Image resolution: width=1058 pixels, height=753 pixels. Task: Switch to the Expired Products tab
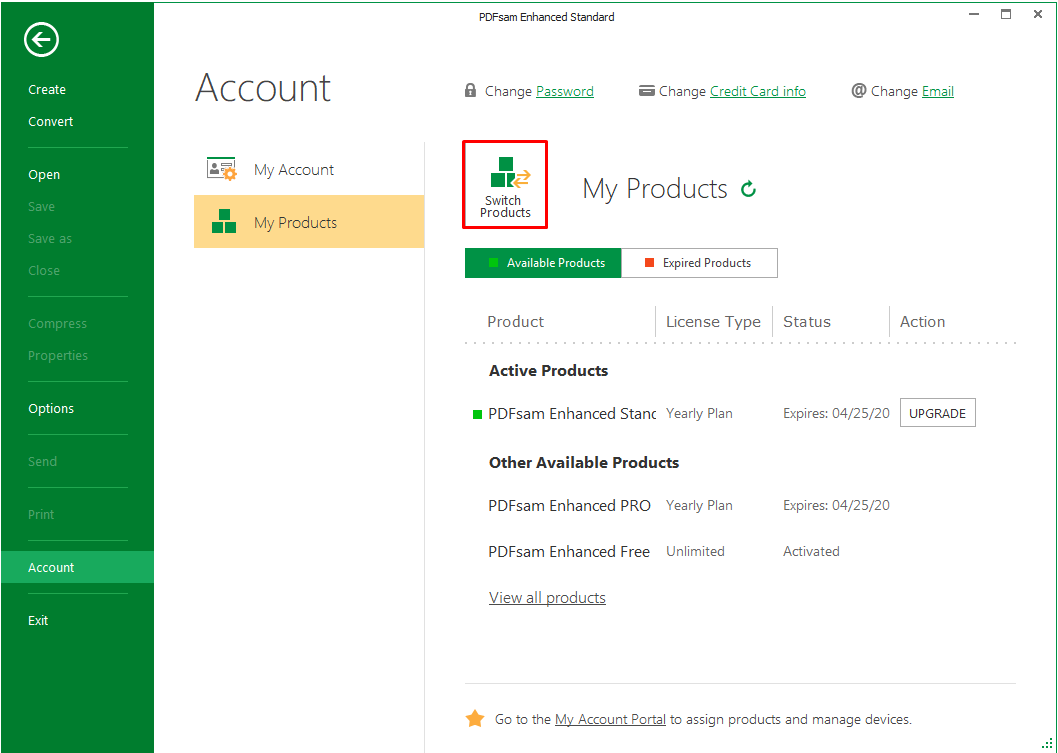[x=699, y=262]
